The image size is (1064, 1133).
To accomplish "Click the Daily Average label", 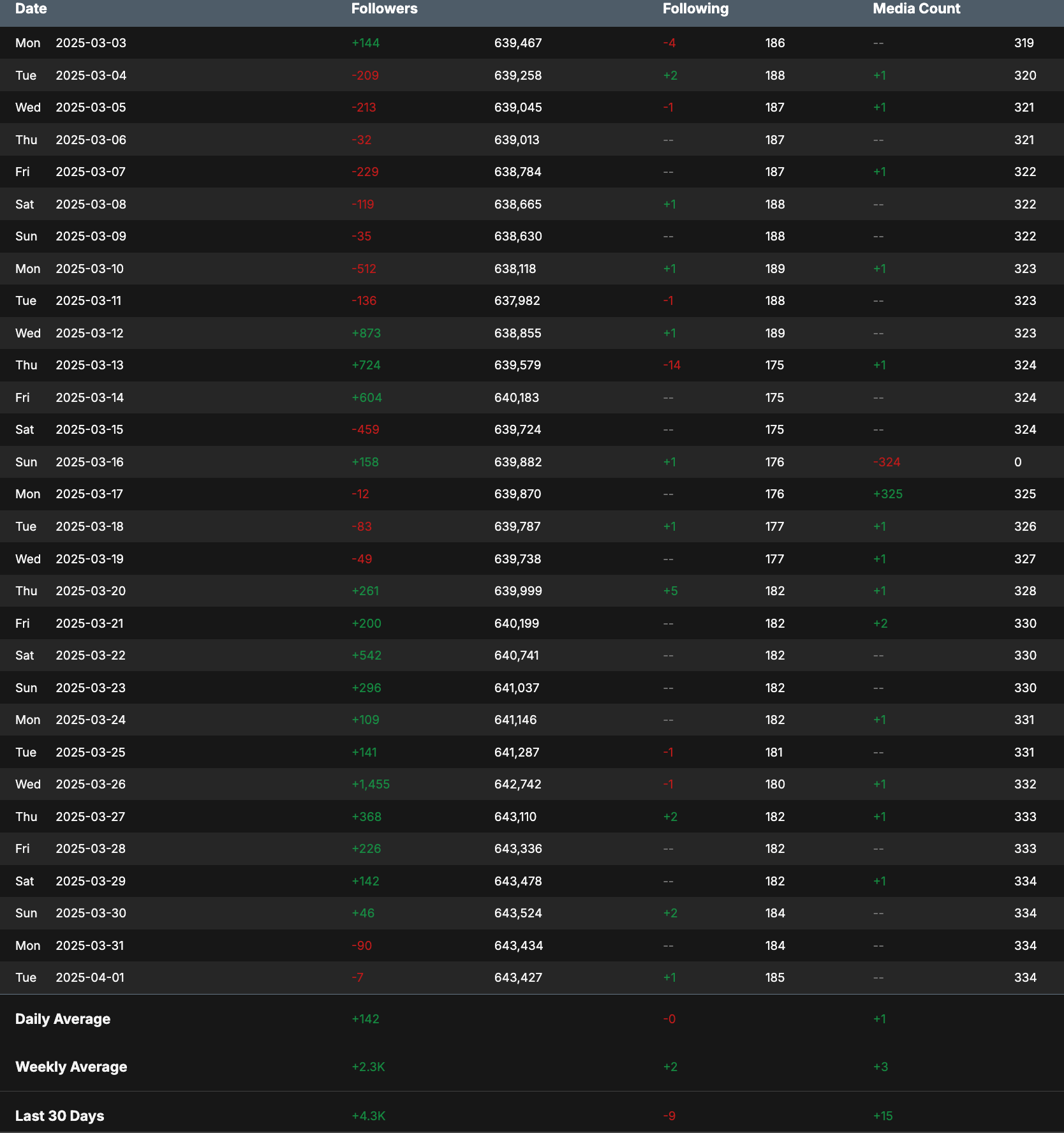I will 63,1019.
